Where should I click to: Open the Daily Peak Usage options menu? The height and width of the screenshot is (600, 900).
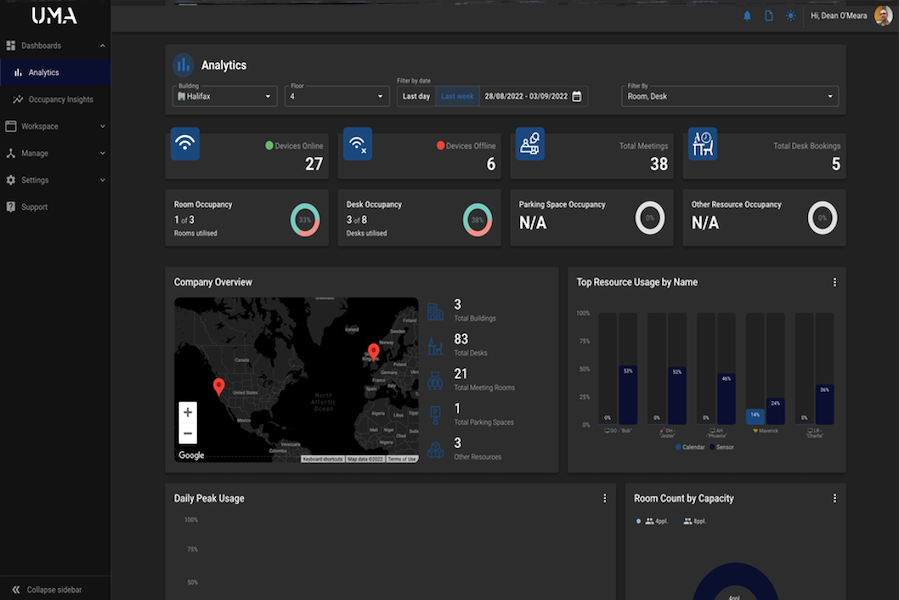(604, 498)
